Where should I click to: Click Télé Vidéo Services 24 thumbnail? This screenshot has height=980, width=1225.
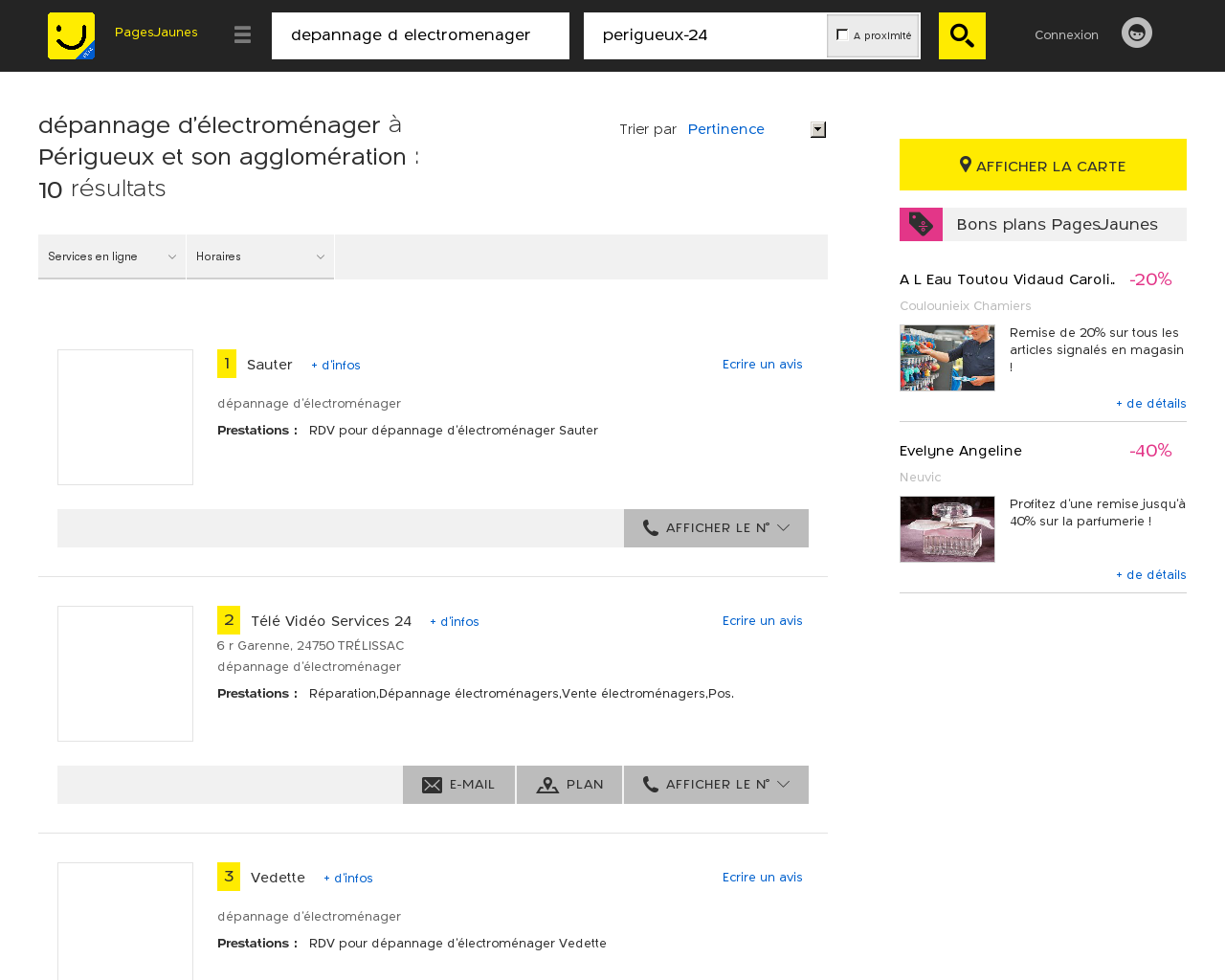click(125, 674)
